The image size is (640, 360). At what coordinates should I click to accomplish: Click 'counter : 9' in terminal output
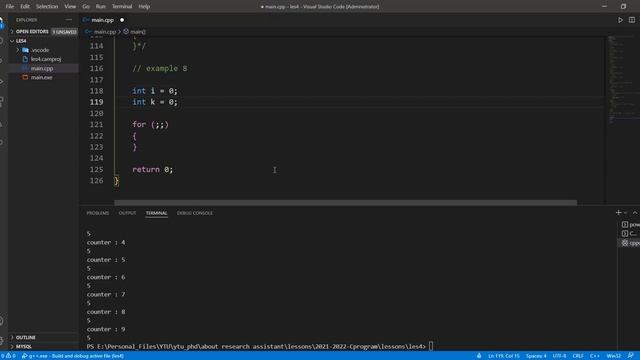pos(106,329)
